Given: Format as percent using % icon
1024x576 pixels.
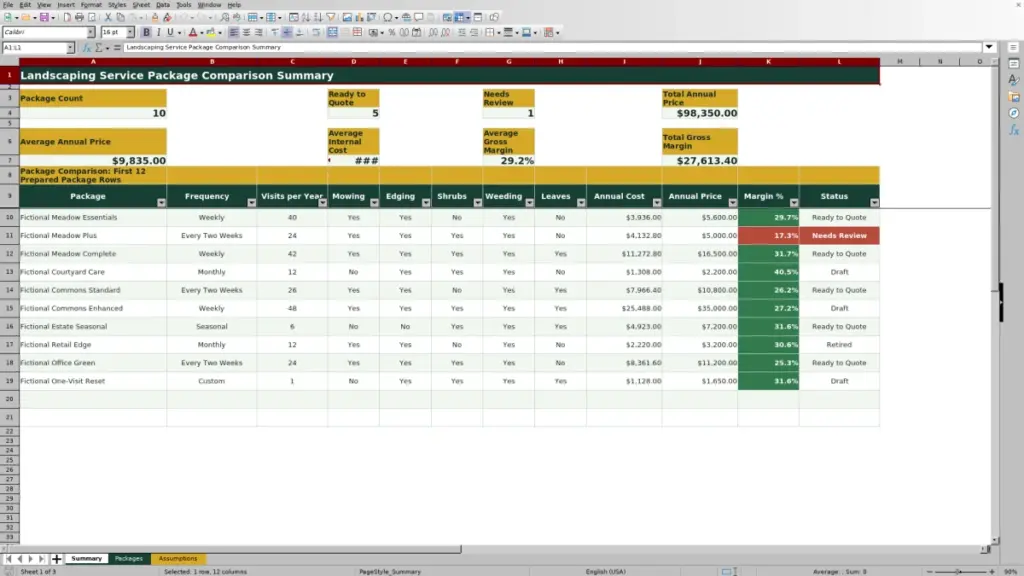Looking at the screenshot, I should tap(391, 33).
